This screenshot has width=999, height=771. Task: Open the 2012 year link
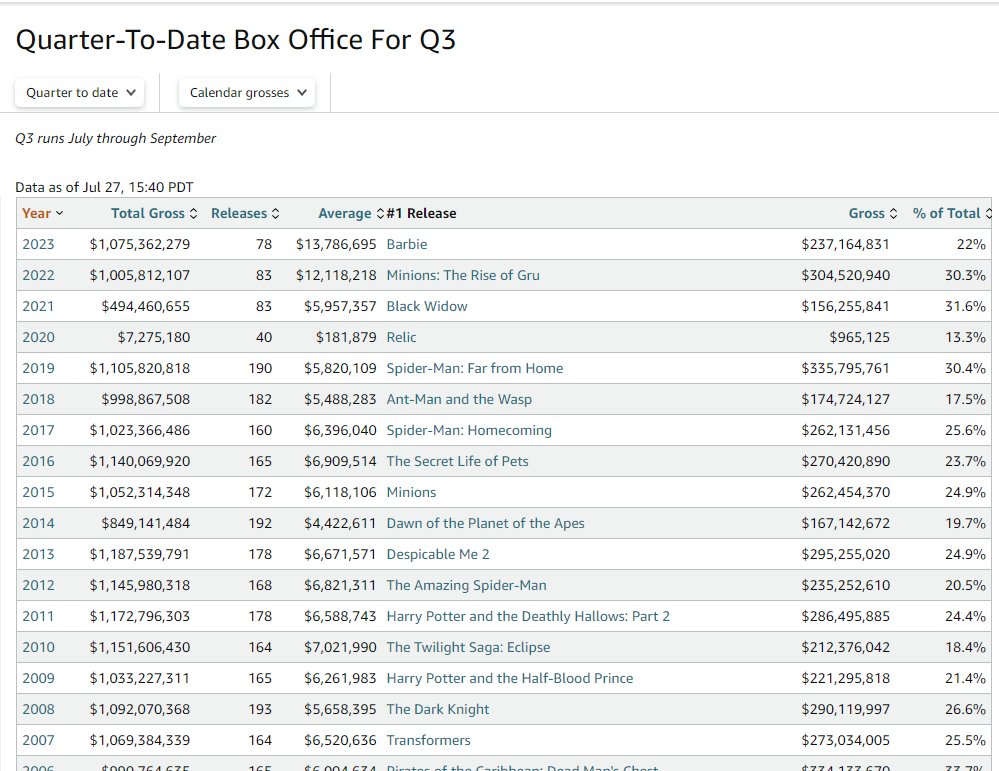38,586
